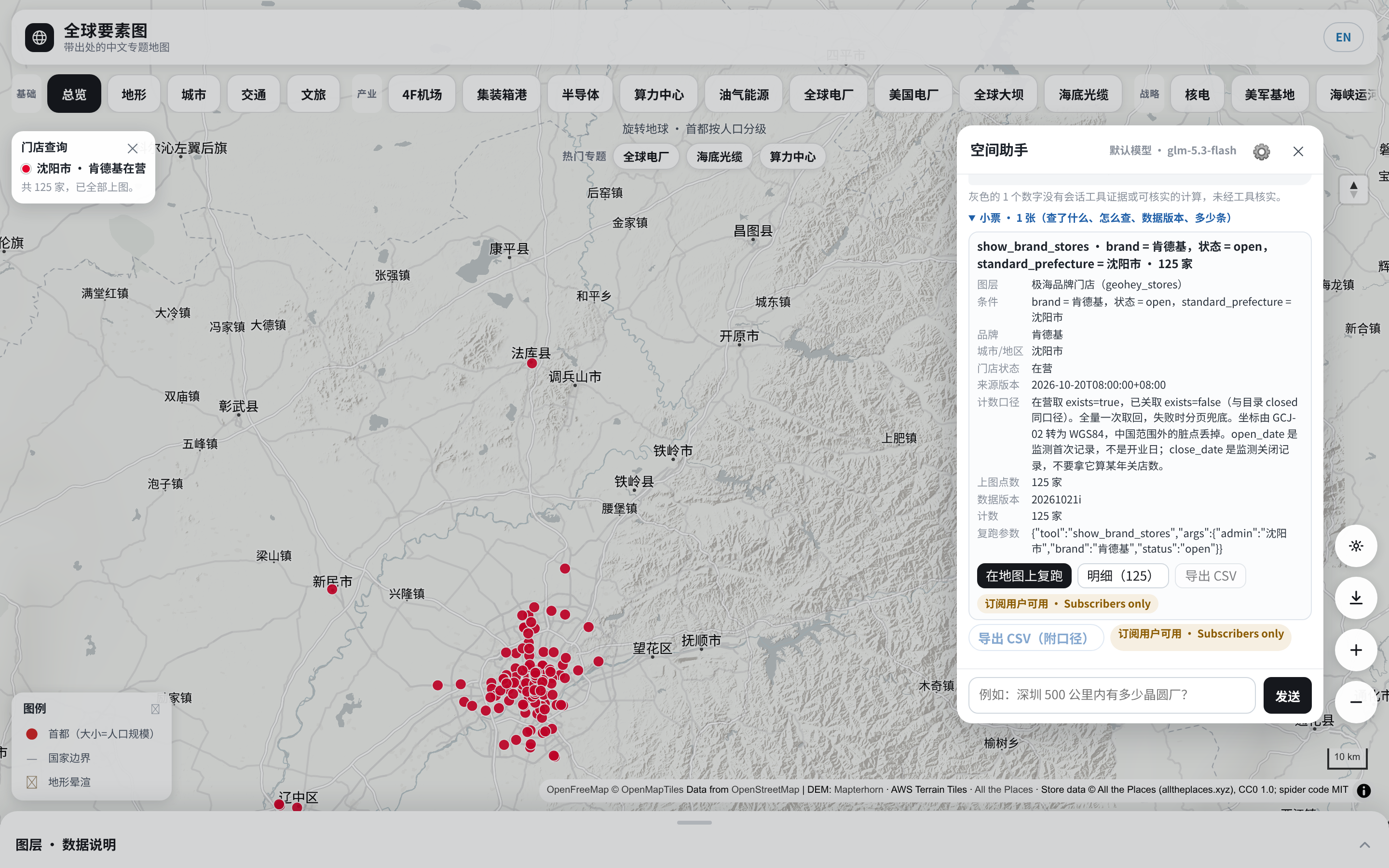This screenshot has height=868, width=1389.
Task: Click the download map icon
Action: [1356, 598]
